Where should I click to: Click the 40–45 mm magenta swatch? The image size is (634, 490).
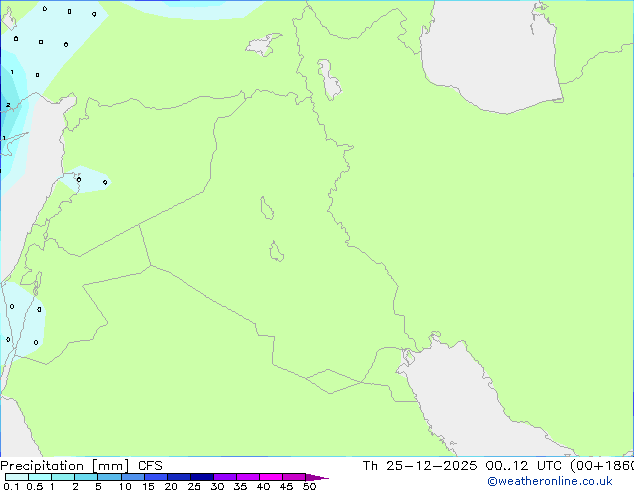click(x=271, y=477)
